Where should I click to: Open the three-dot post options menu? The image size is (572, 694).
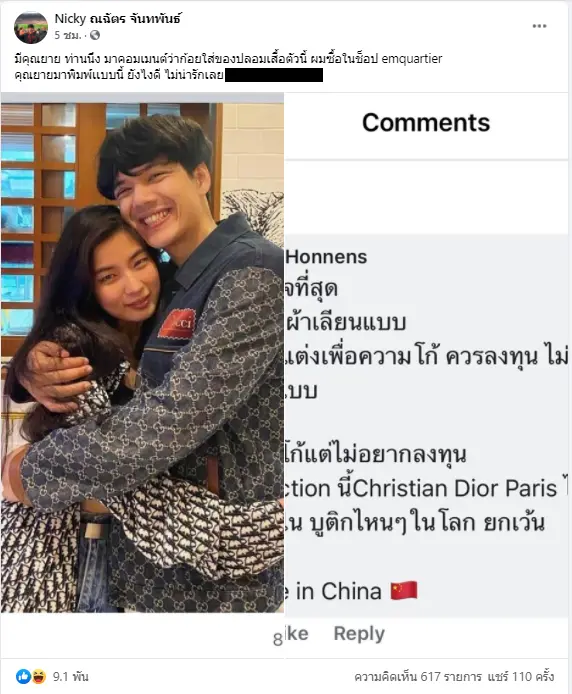pyautogui.click(x=539, y=26)
